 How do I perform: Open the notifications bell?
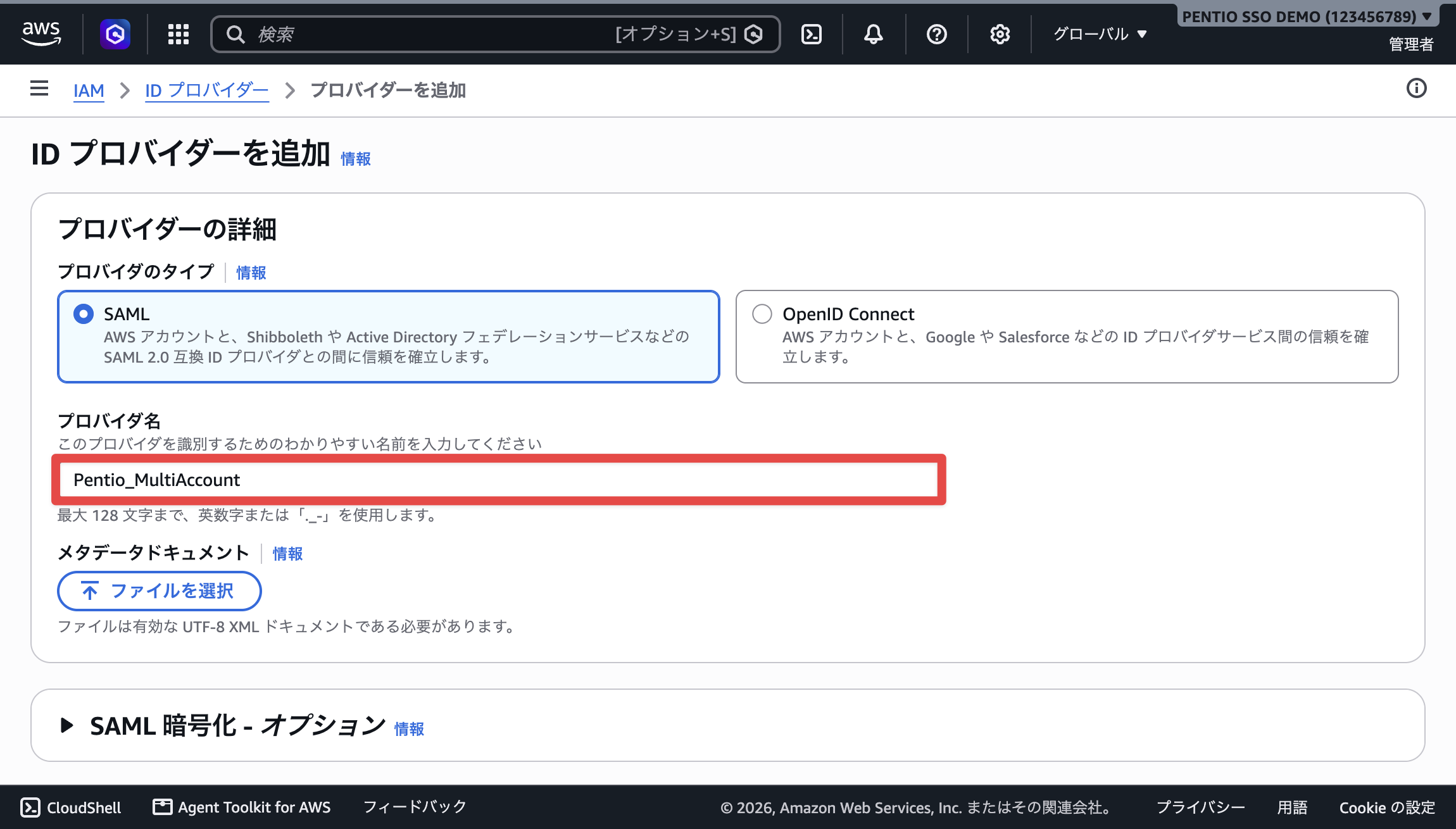(874, 34)
